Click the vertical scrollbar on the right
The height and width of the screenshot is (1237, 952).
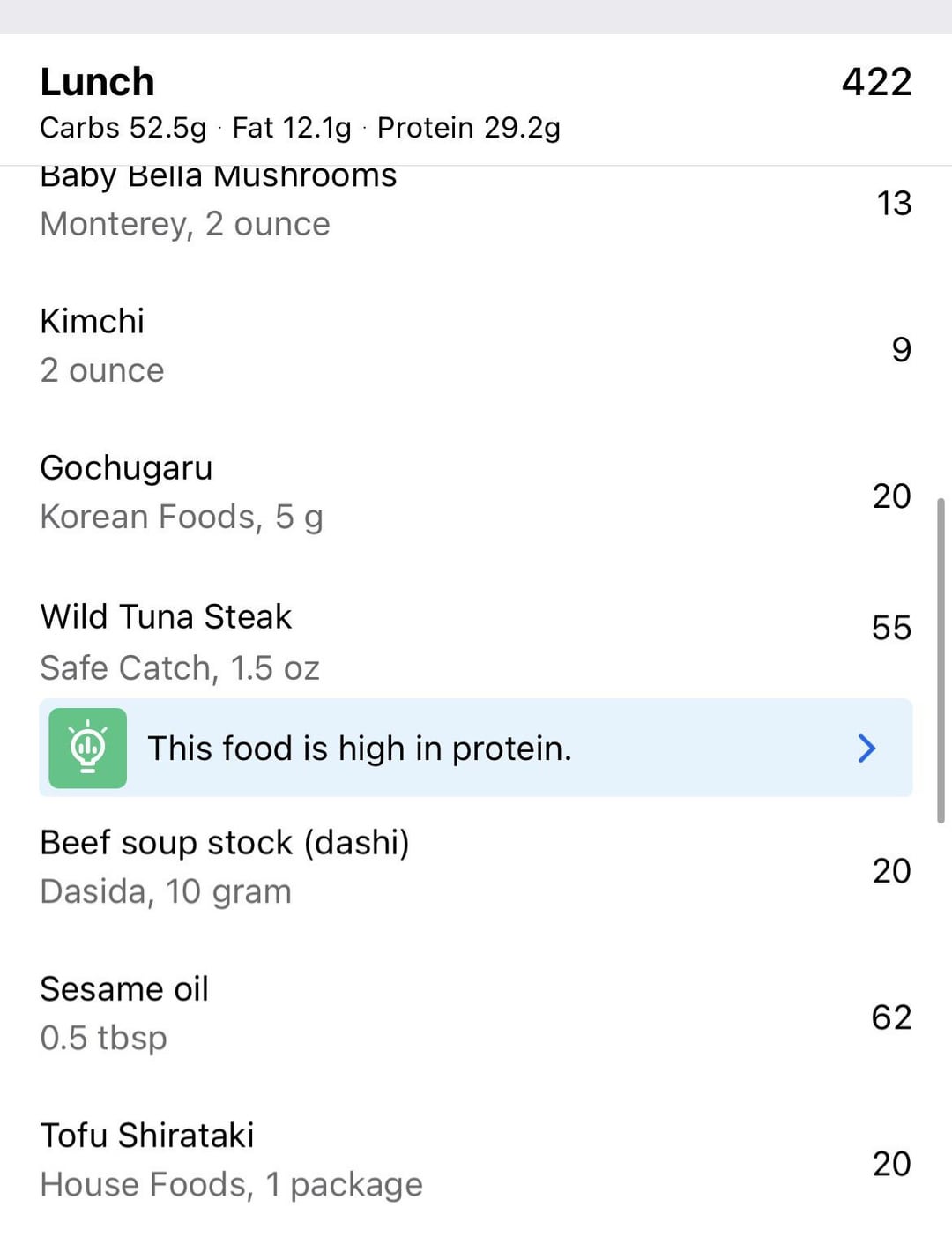coord(941,661)
